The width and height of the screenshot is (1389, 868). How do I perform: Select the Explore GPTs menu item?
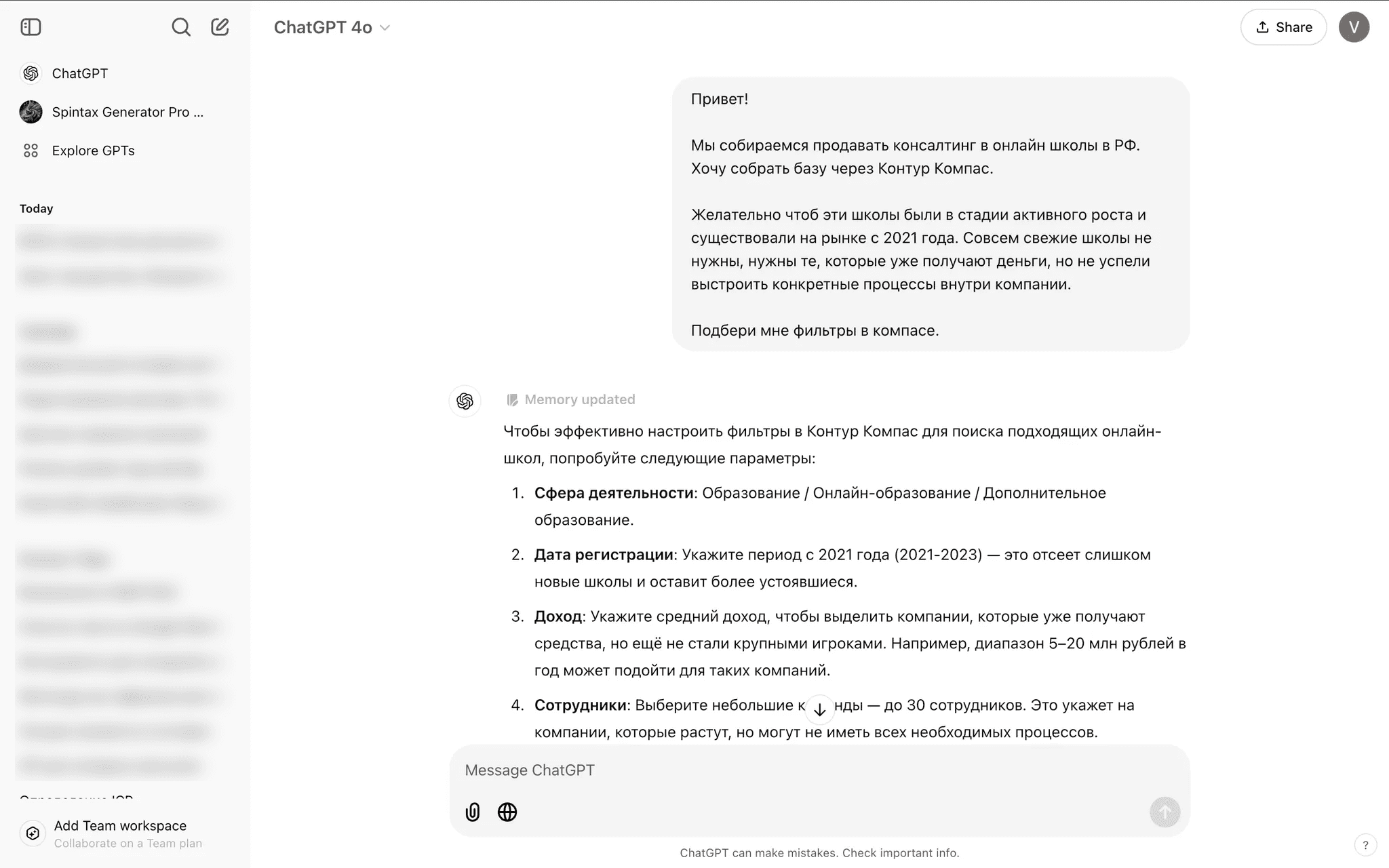pos(92,150)
